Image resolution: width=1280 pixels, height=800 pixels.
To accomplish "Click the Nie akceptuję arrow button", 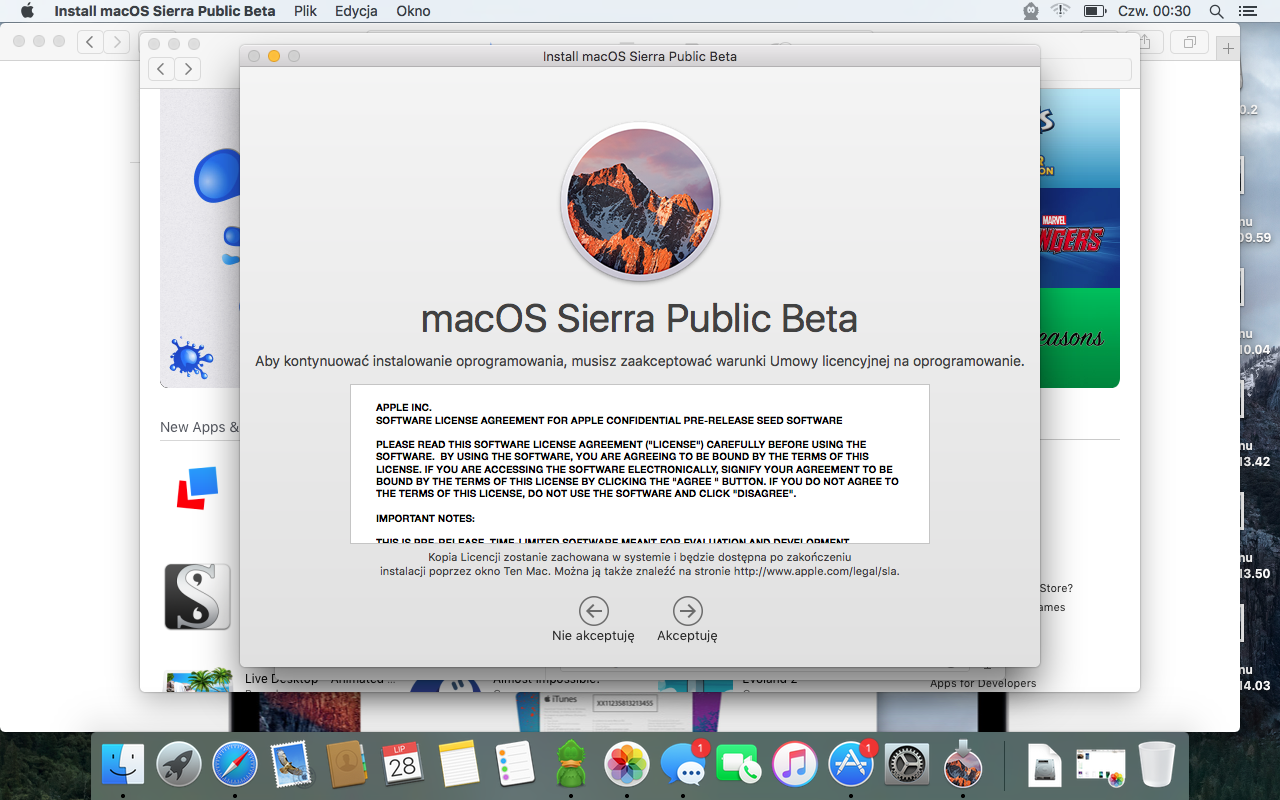I will pos(593,610).
